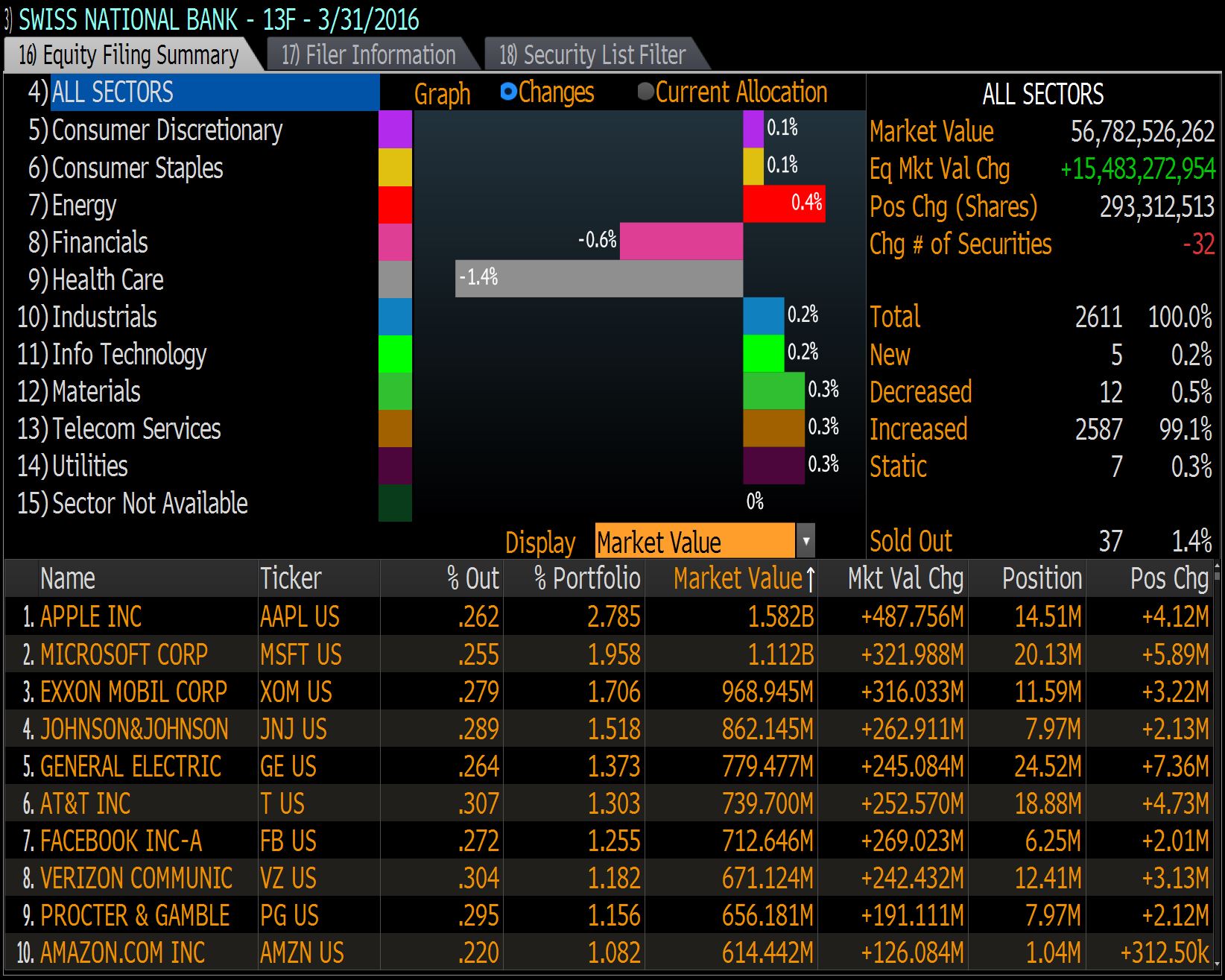Click the AAPL US ticker

300,616
